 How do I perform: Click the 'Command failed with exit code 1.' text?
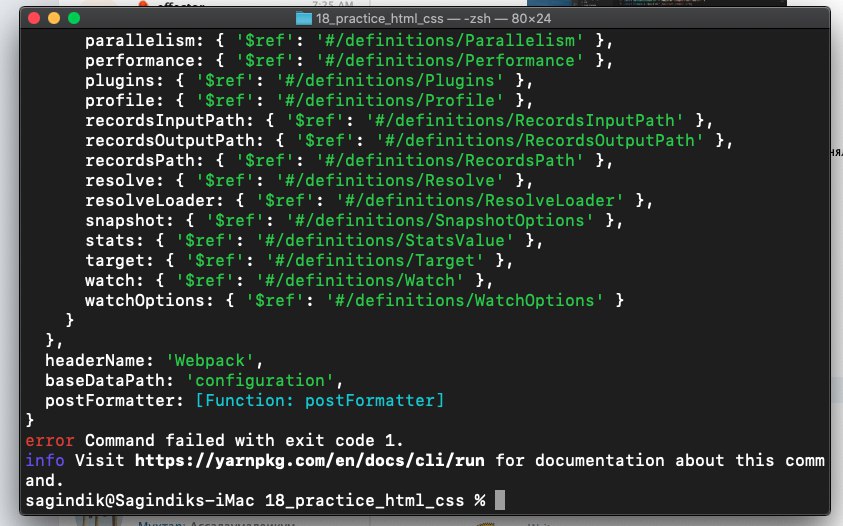[x=244, y=440]
